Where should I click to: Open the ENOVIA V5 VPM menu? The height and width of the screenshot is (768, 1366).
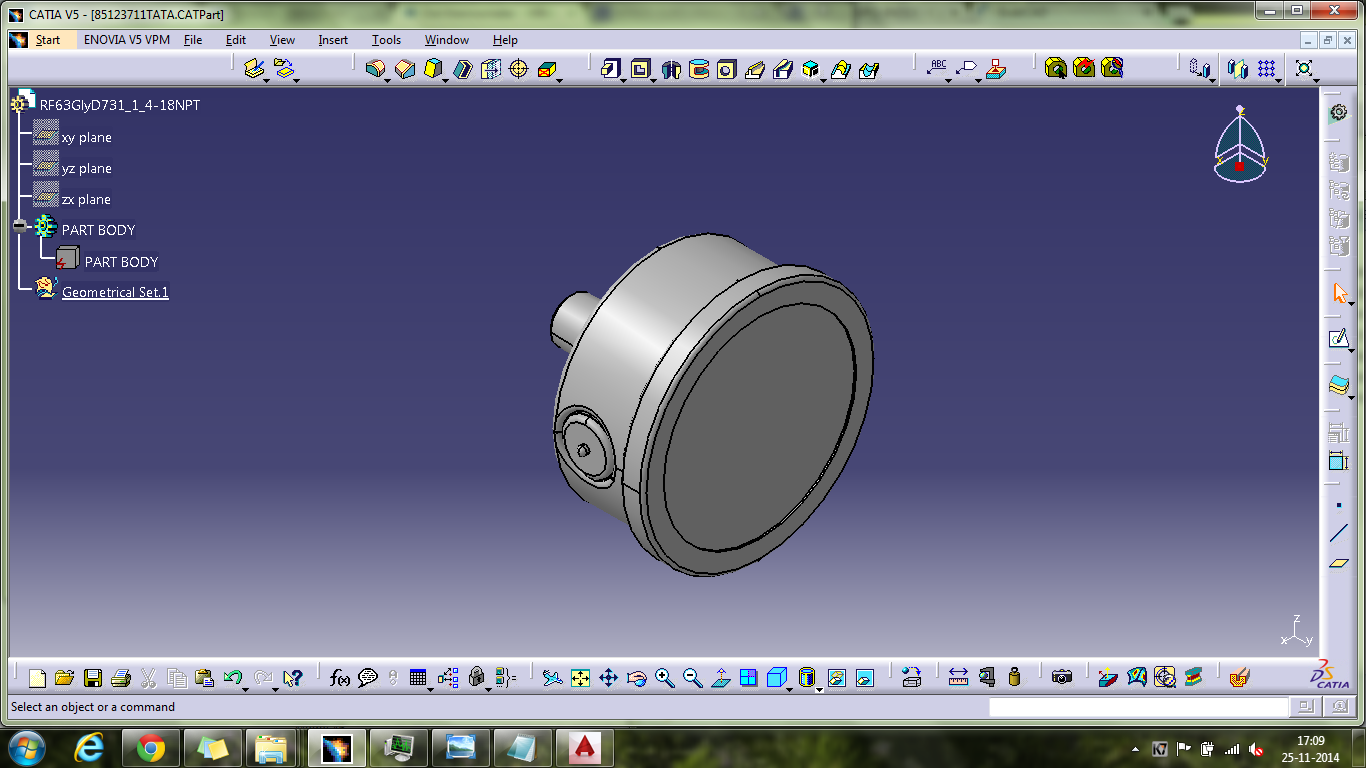click(127, 40)
